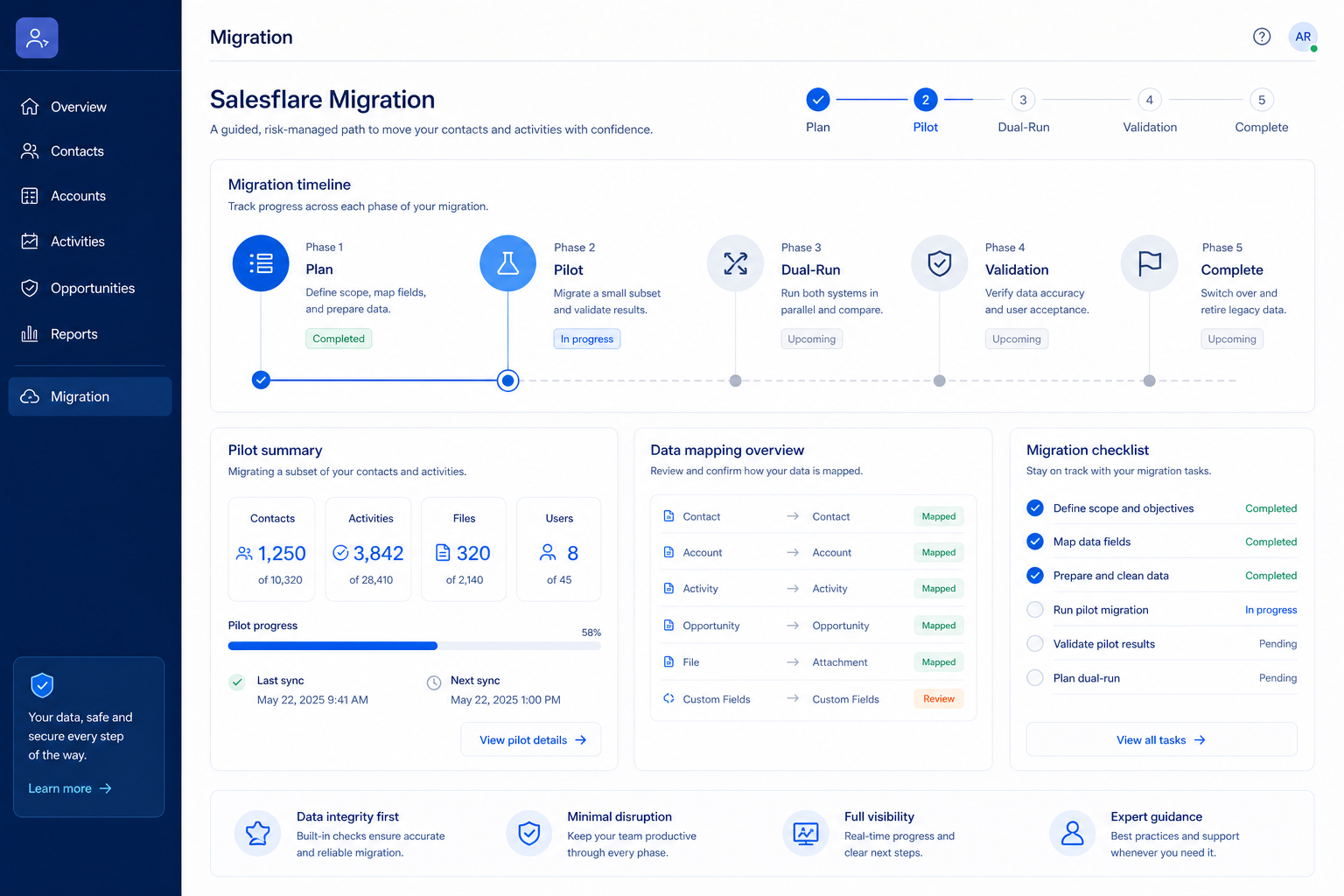Click the File row document icon
Viewport: 1344px width, 896px height.
tap(668, 662)
